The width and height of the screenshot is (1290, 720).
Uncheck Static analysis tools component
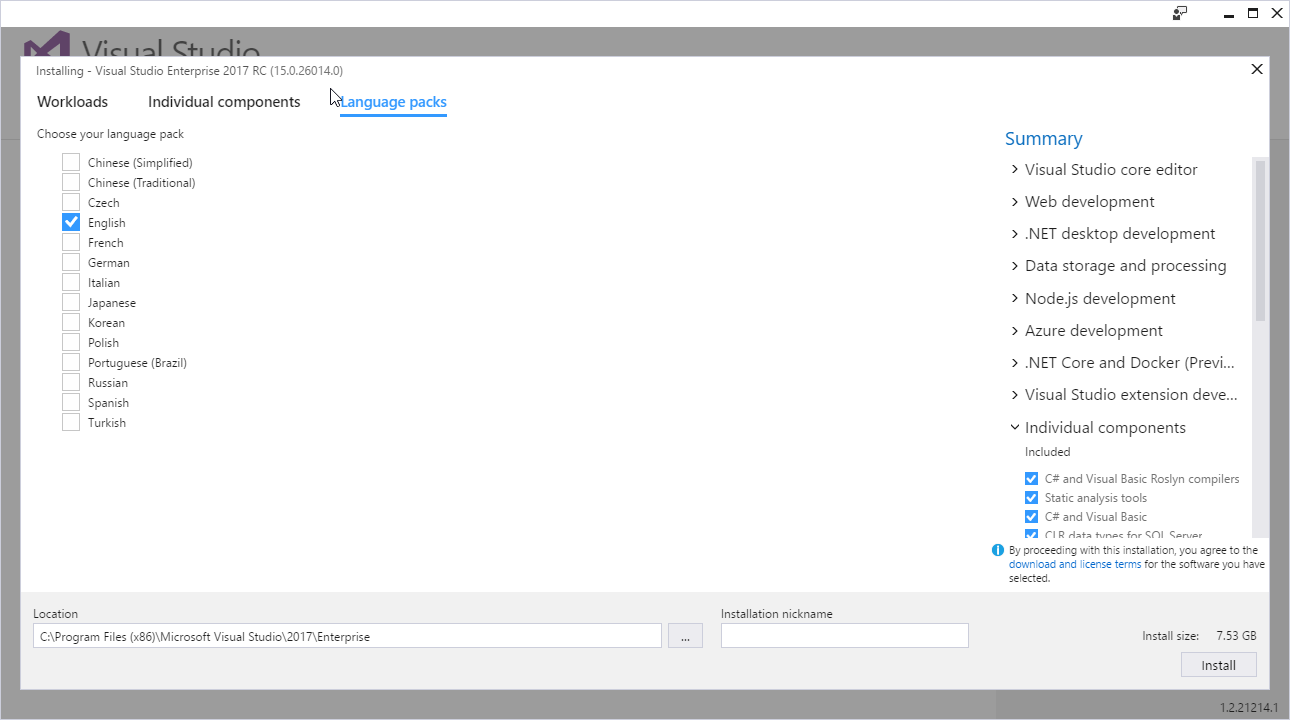[x=1031, y=498]
